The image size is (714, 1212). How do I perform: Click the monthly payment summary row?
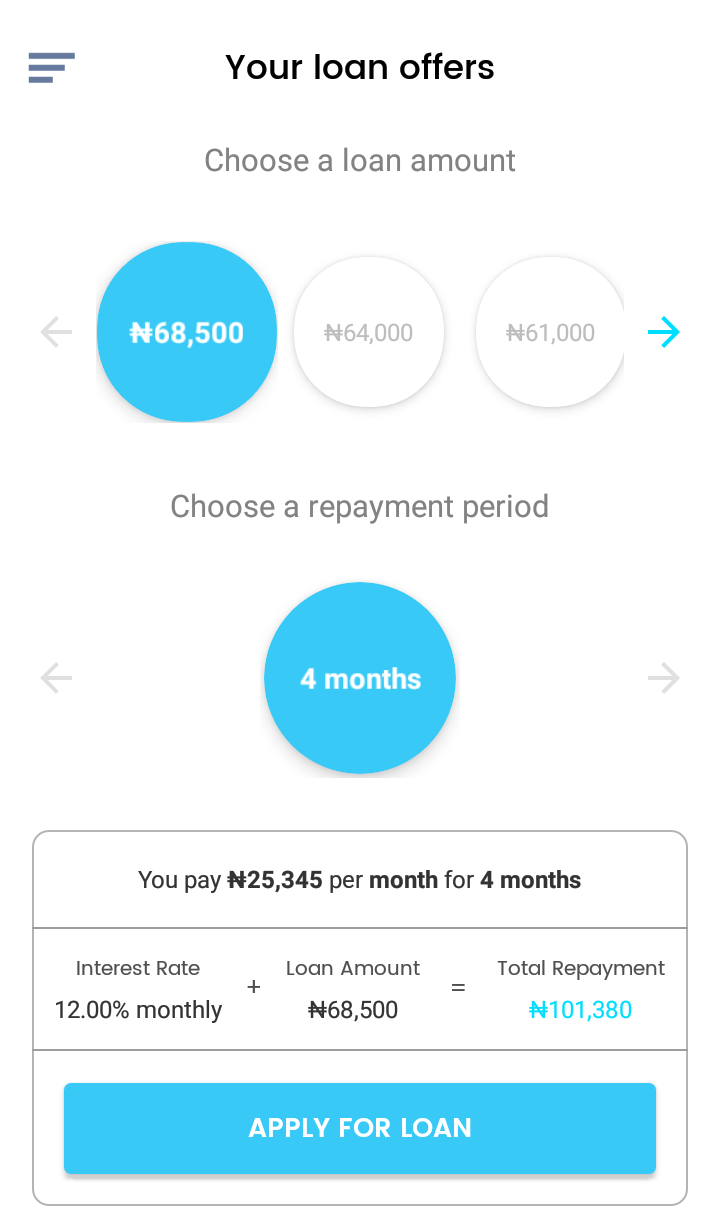pos(359,880)
